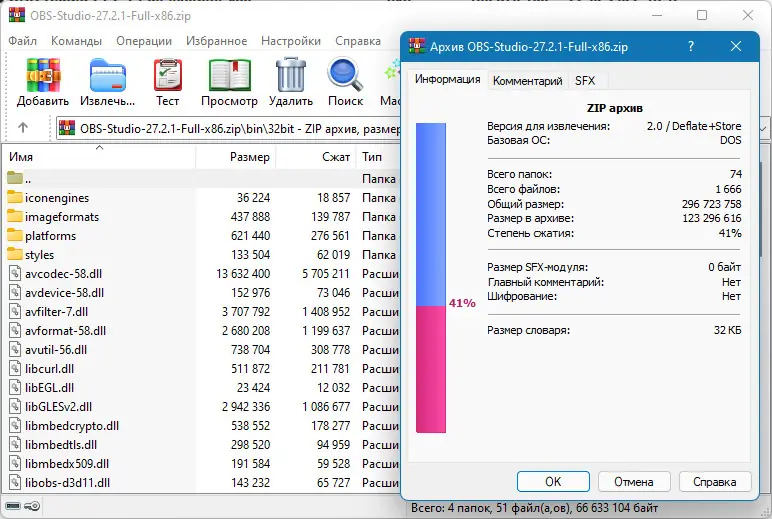Click the key icon in status bar
Image resolution: width=772 pixels, height=519 pixels.
(x=32, y=506)
